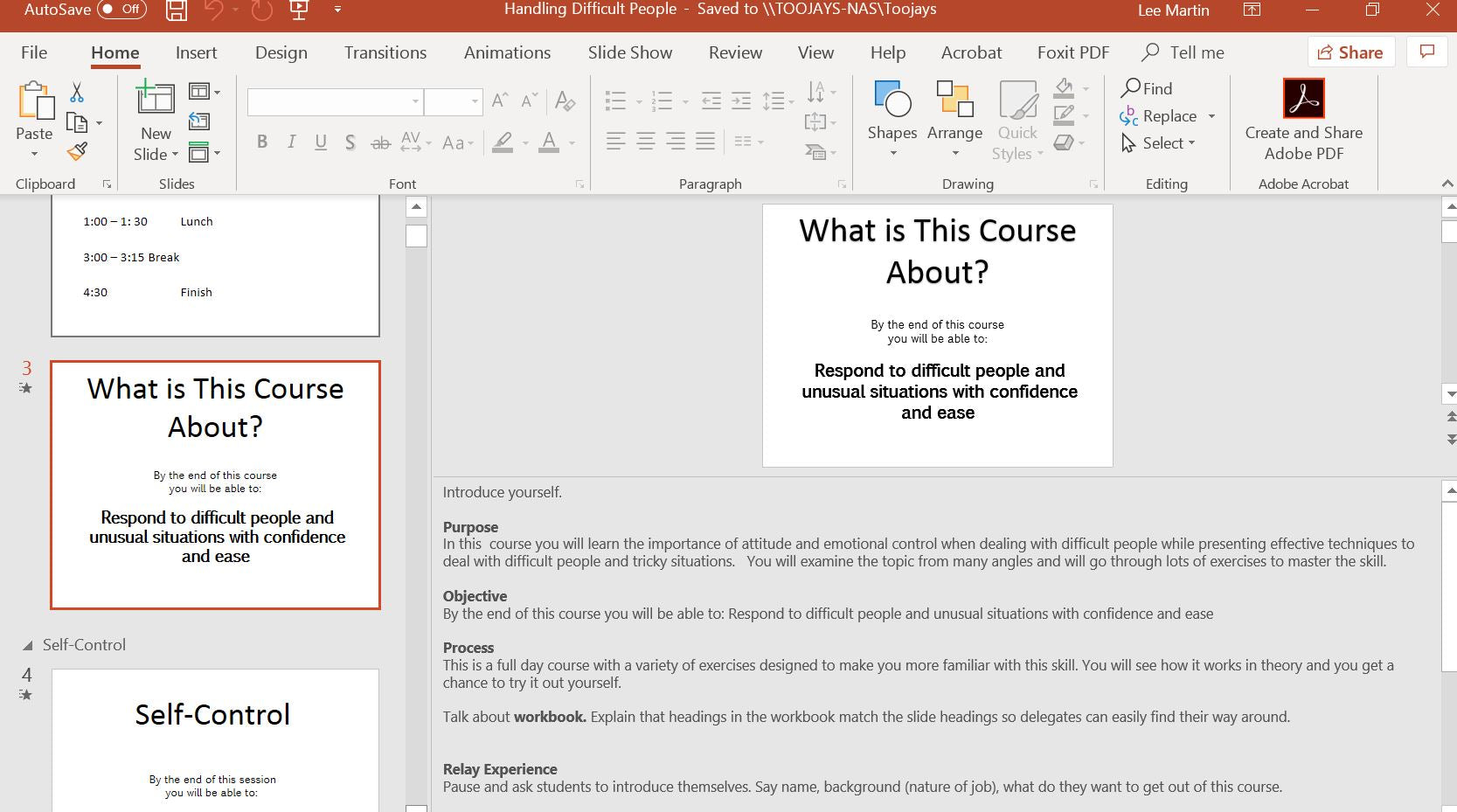The image size is (1457, 812).
Task: Insert a New Slide using the icon
Action: click(x=156, y=98)
